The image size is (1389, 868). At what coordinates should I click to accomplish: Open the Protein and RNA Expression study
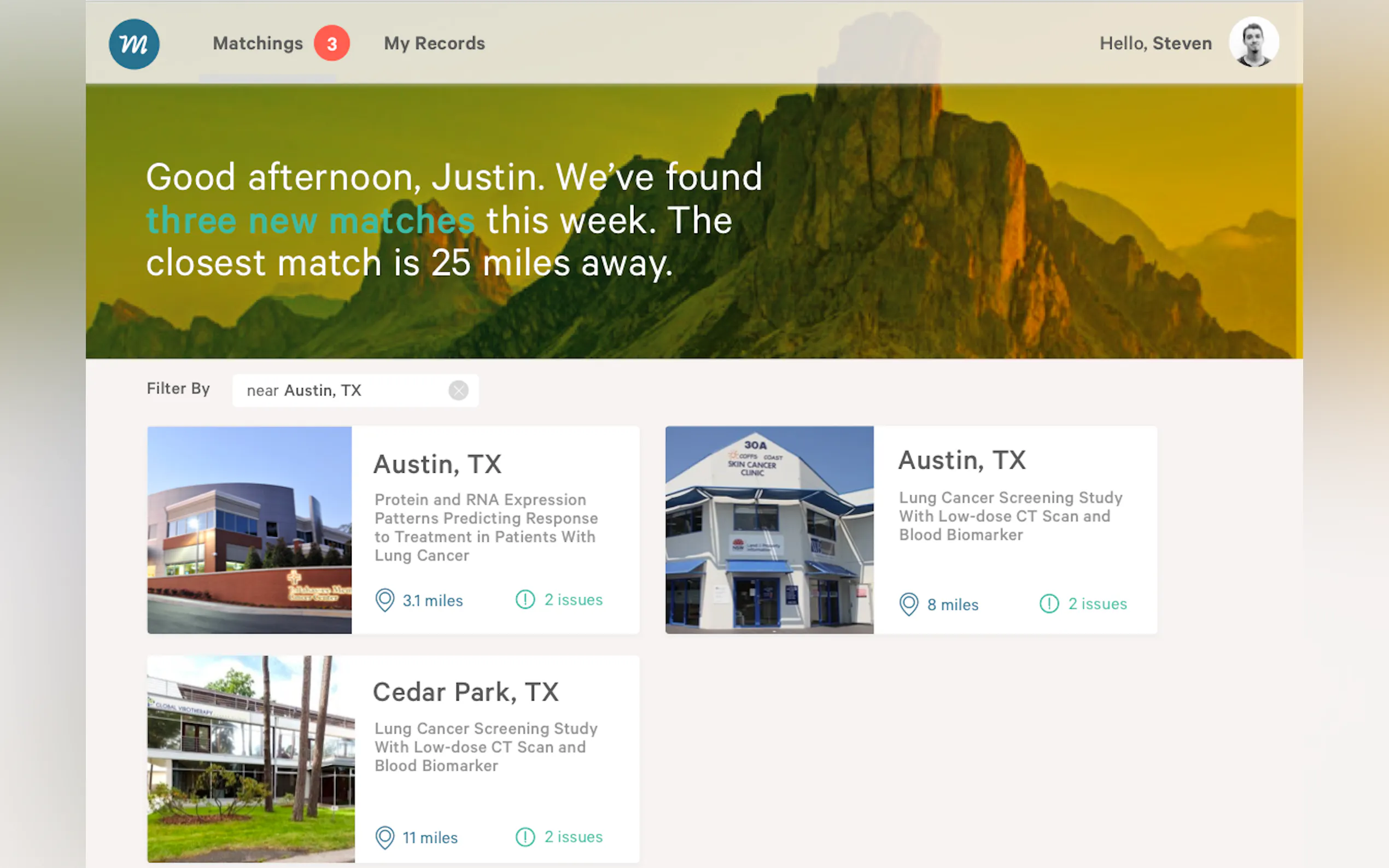(x=486, y=527)
